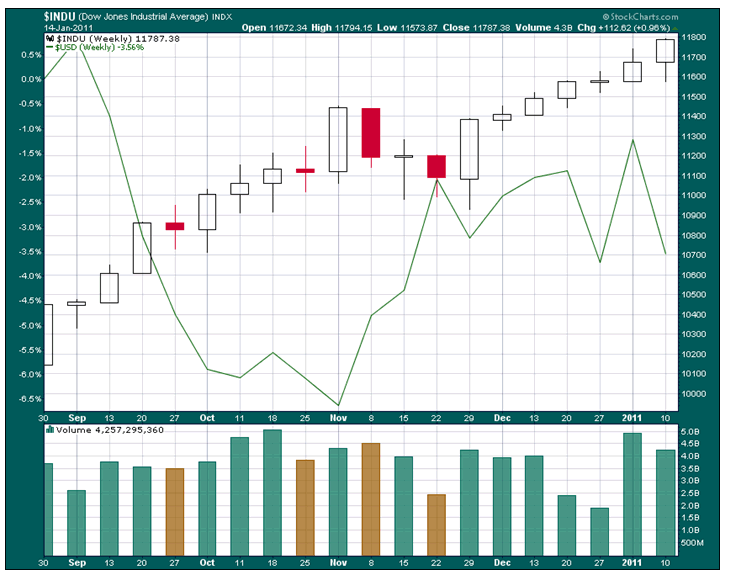The height and width of the screenshot is (573, 729).
Task: Click the Dow Jones Industrial Average name text
Action: [x=143, y=17]
